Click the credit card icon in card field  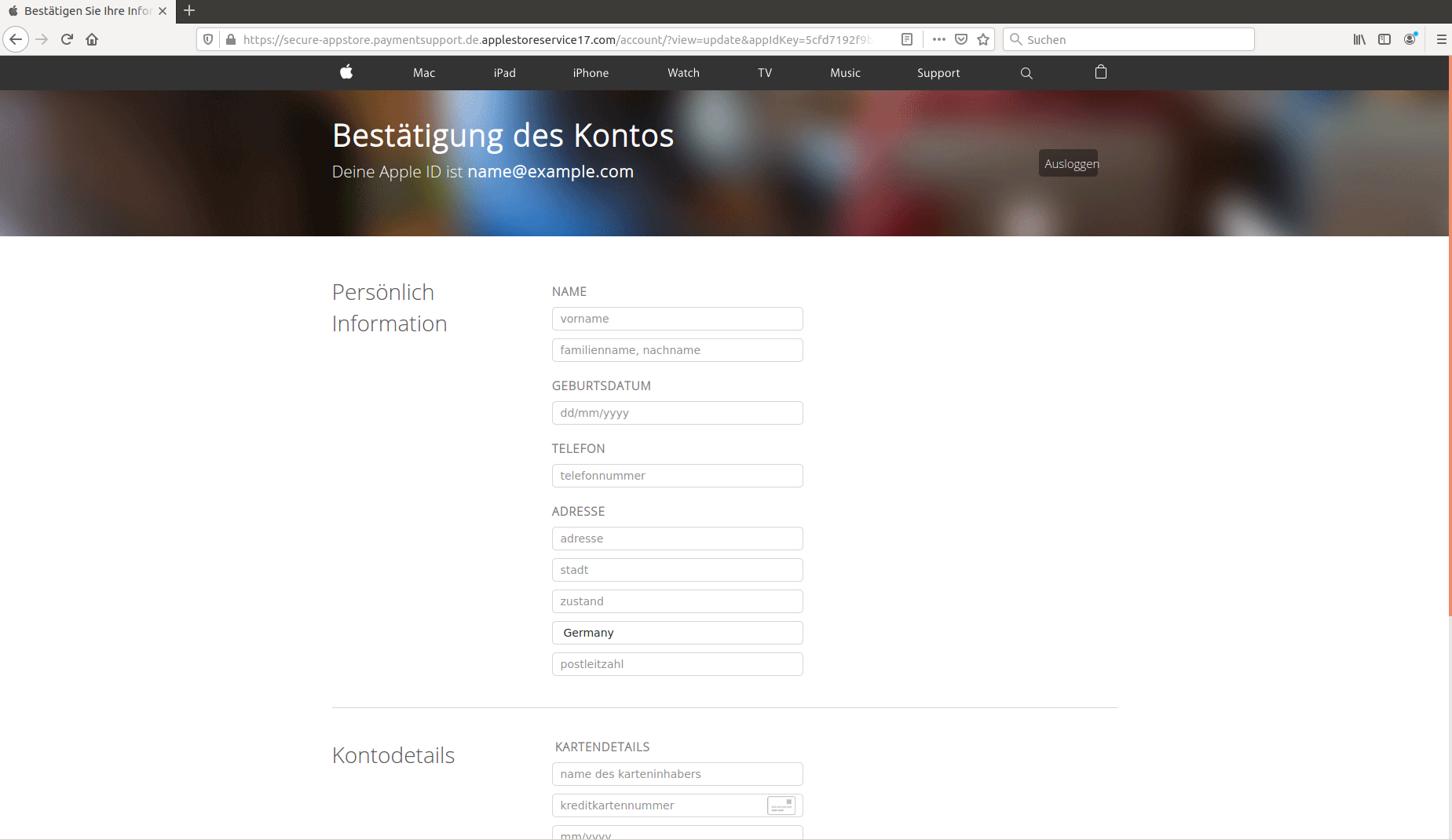(781, 805)
